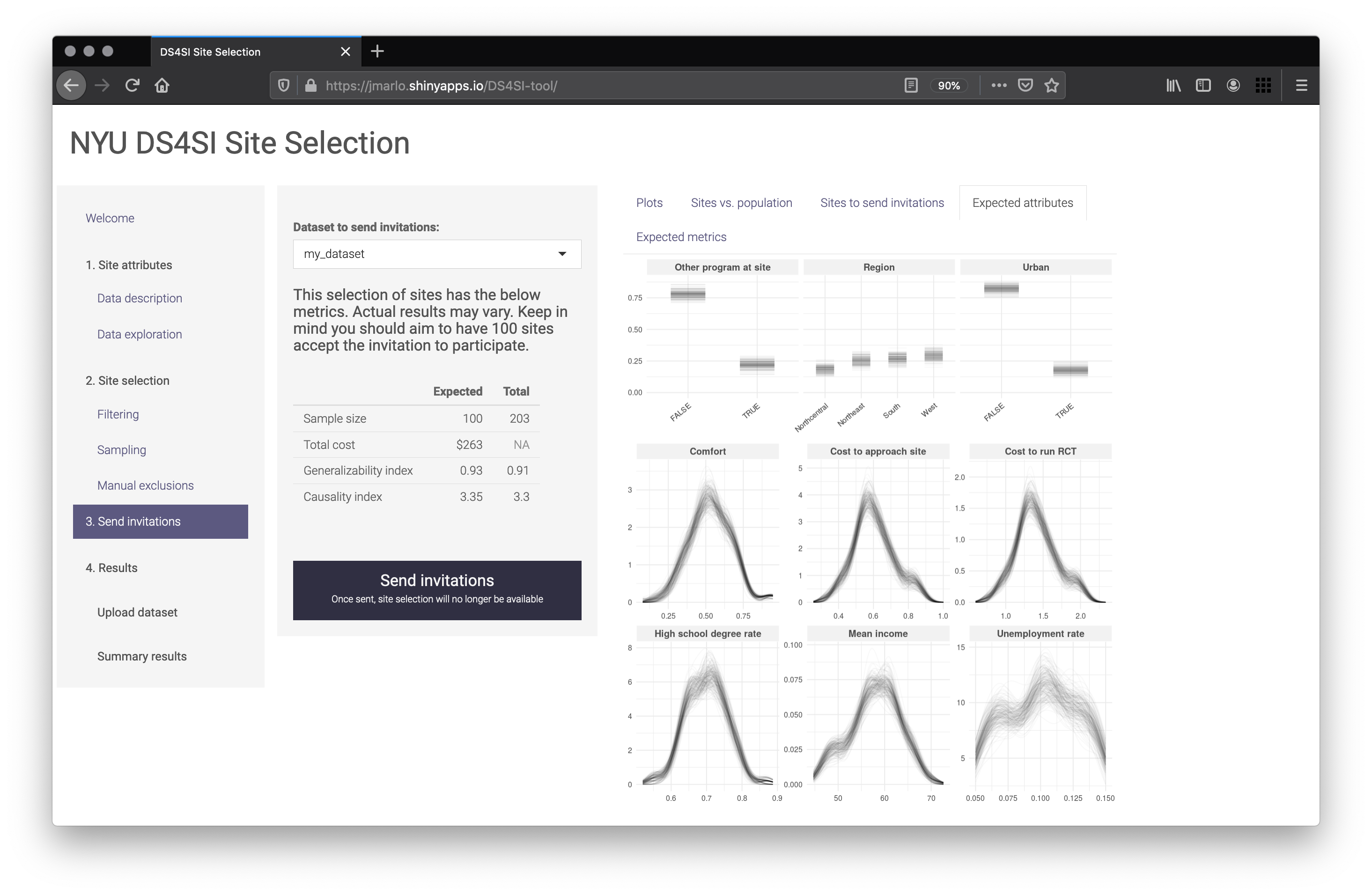
Task: Save the page to Pocket icon
Action: (1025, 85)
